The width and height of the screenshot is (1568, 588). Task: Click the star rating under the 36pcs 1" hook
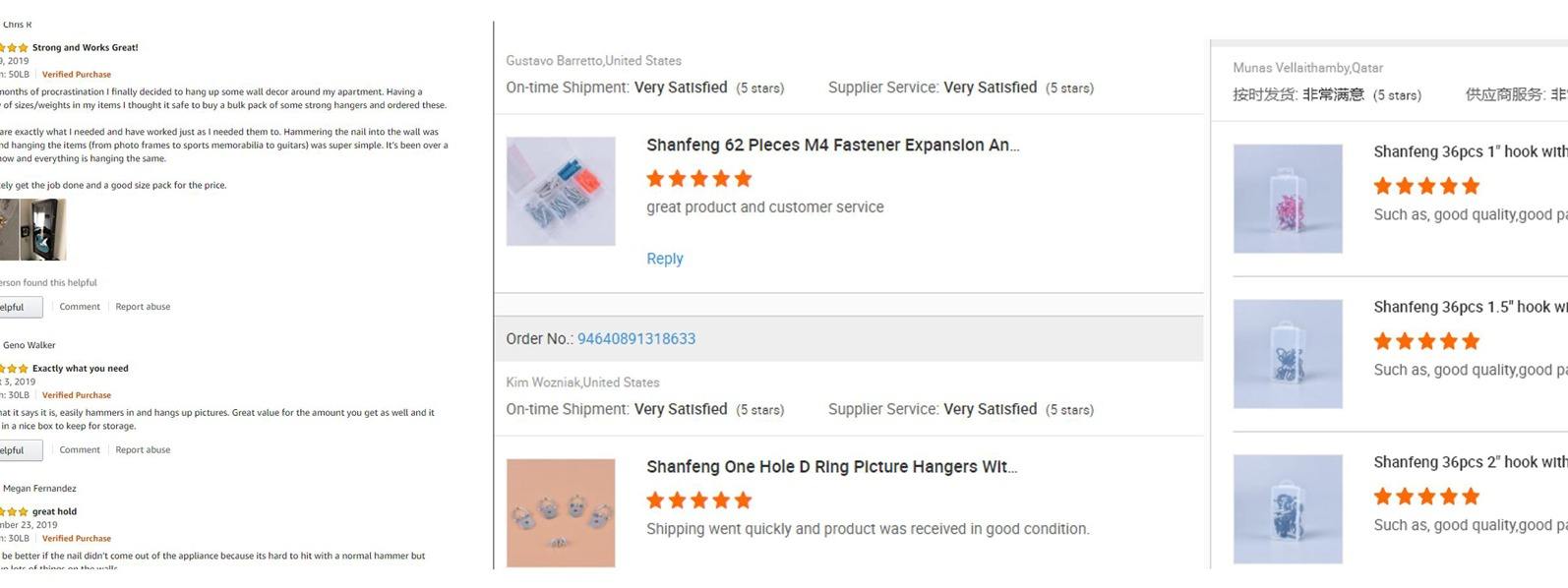point(1425,186)
